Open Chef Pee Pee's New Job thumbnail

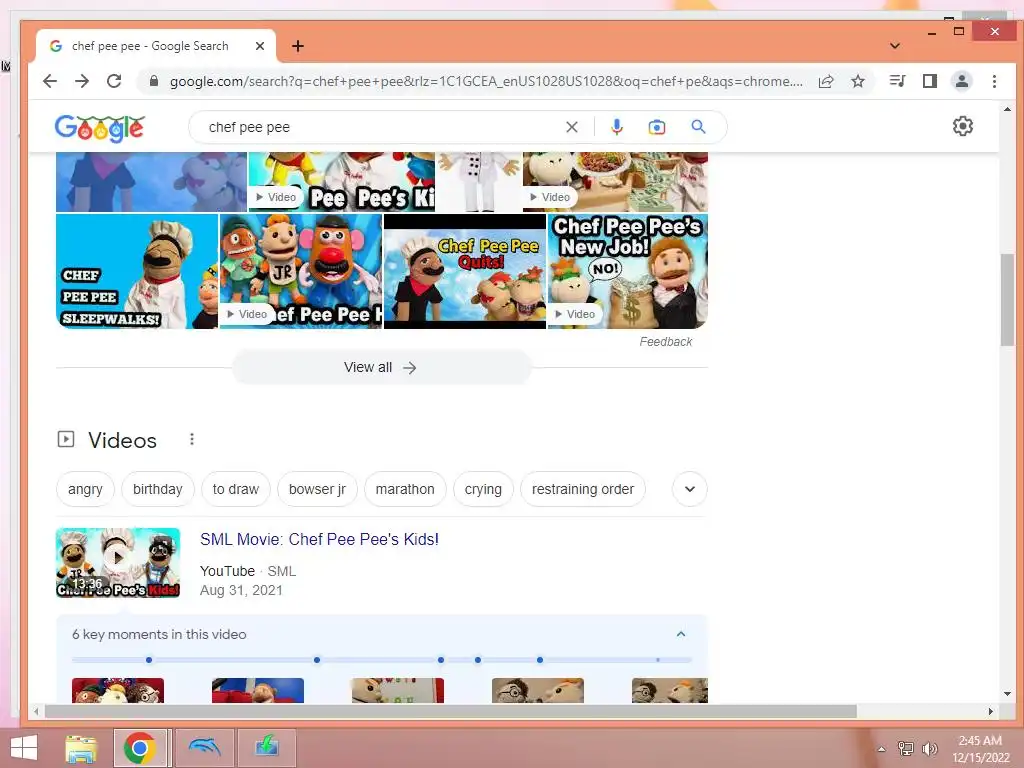coord(628,271)
